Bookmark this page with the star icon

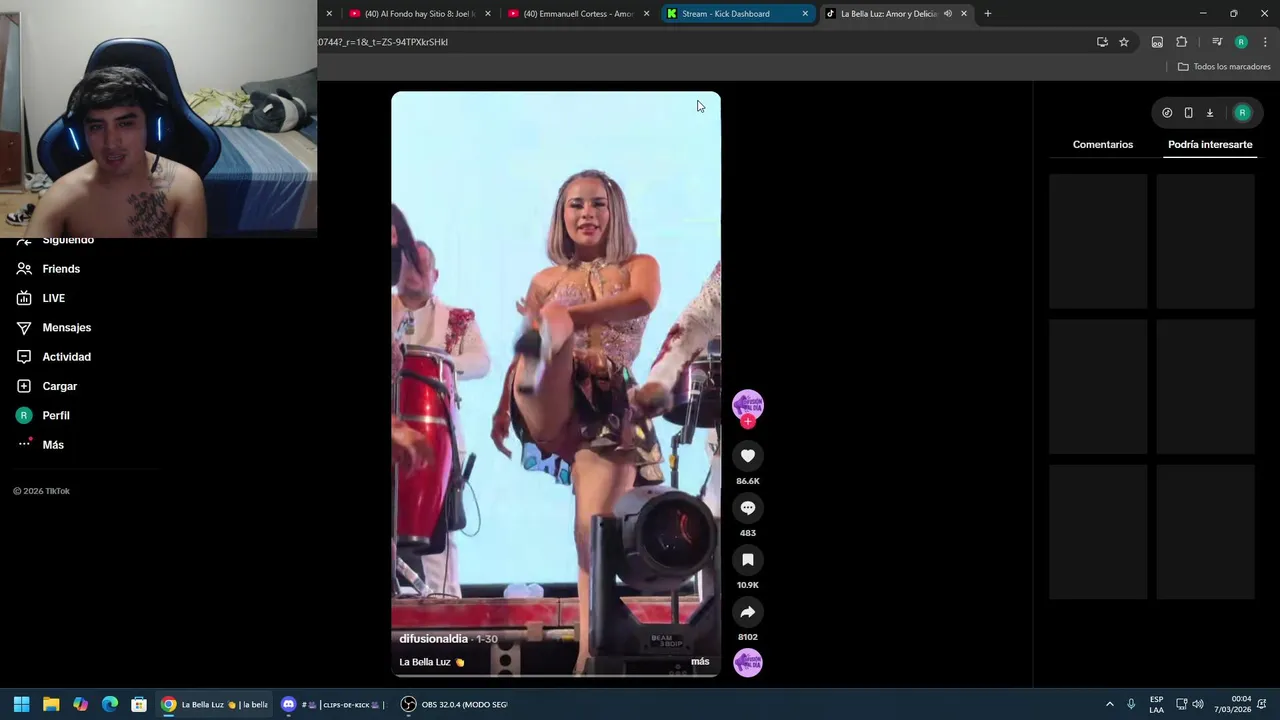(1124, 42)
